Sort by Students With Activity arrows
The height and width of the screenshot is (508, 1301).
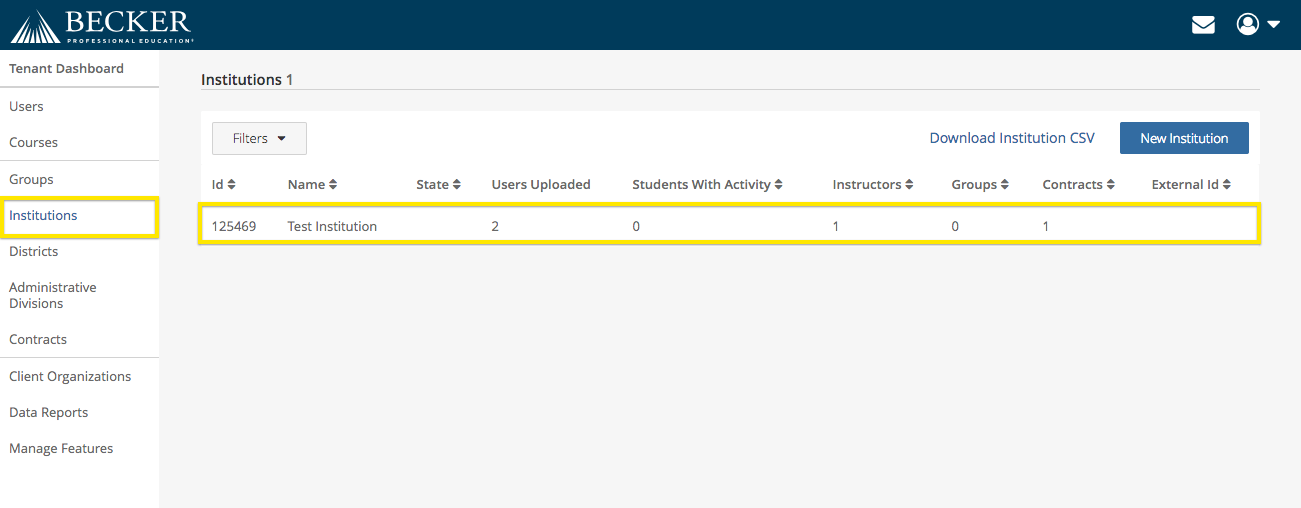[778, 185]
